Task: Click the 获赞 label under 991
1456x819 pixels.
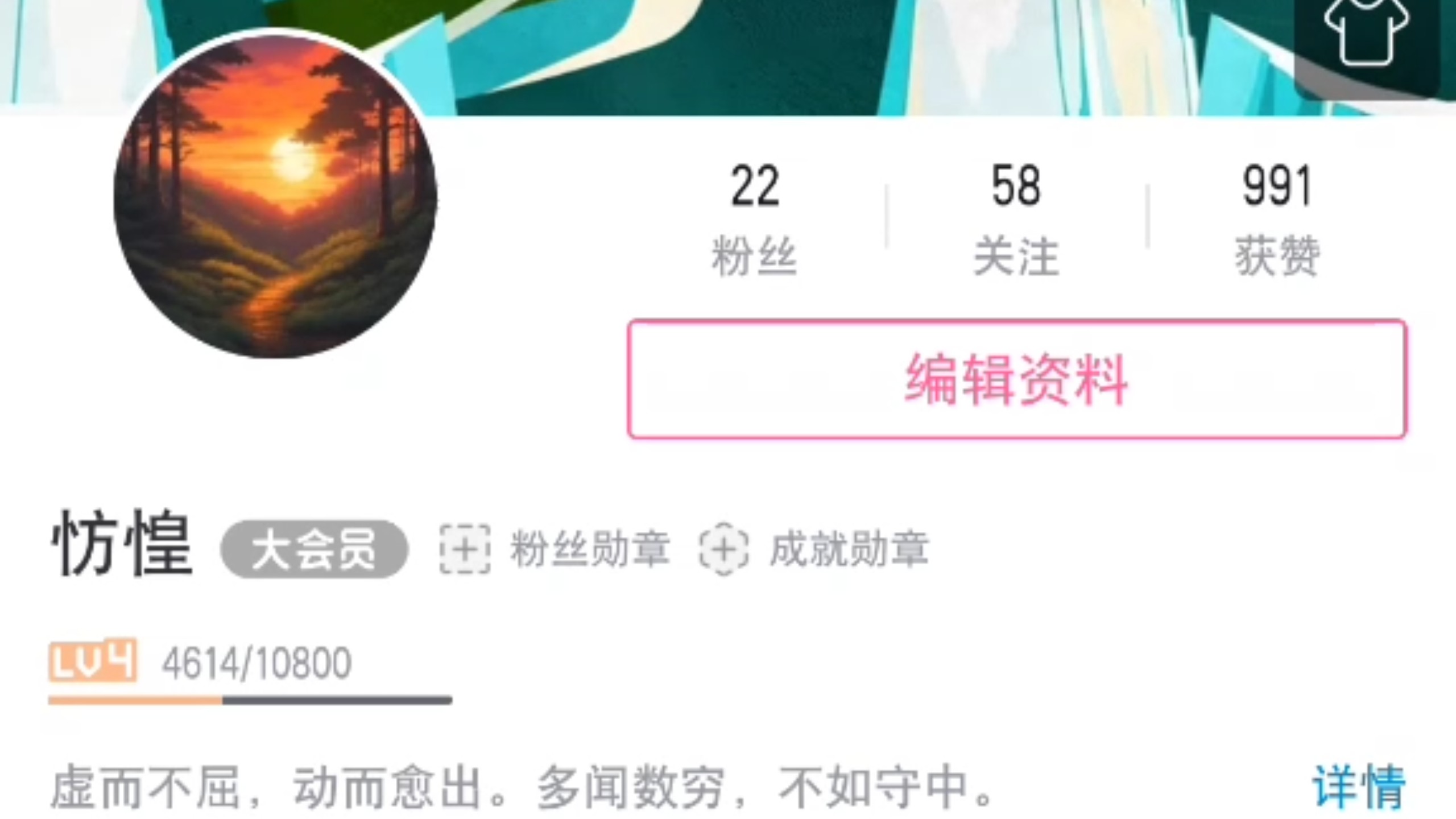Action: (x=1277, y=256)
